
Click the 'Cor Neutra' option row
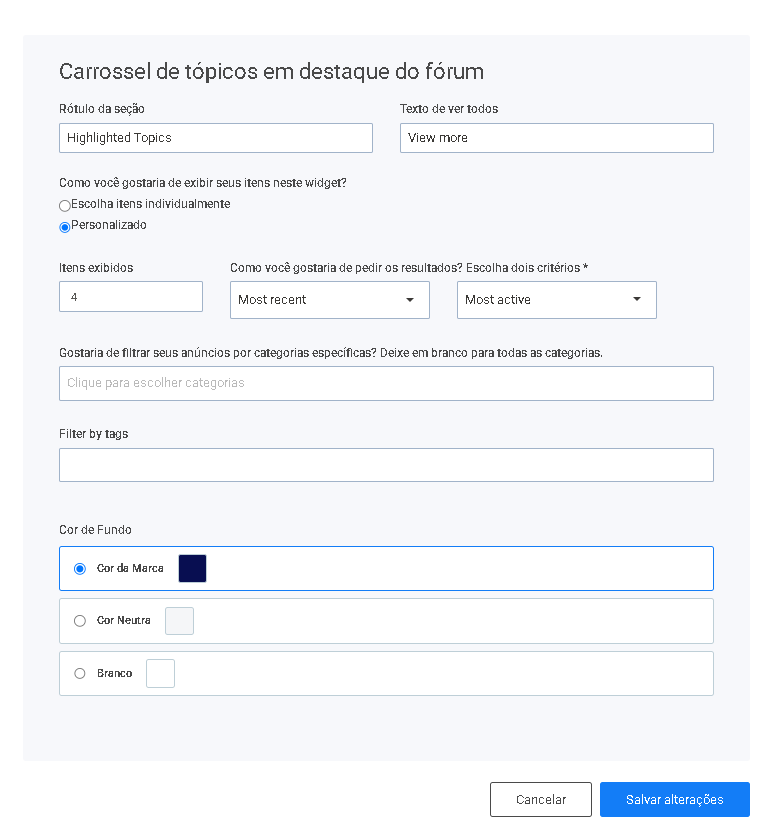coord(386,621)
